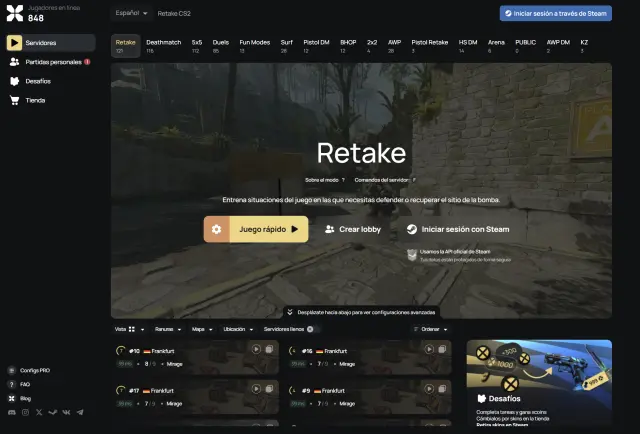Toggle the Servidores llenos switch

[x=314, y=329]
